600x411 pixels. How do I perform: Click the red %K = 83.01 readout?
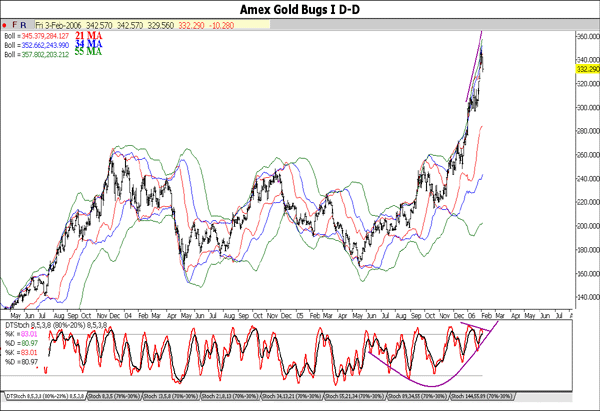pyautogui.click(x=21, y=352)
